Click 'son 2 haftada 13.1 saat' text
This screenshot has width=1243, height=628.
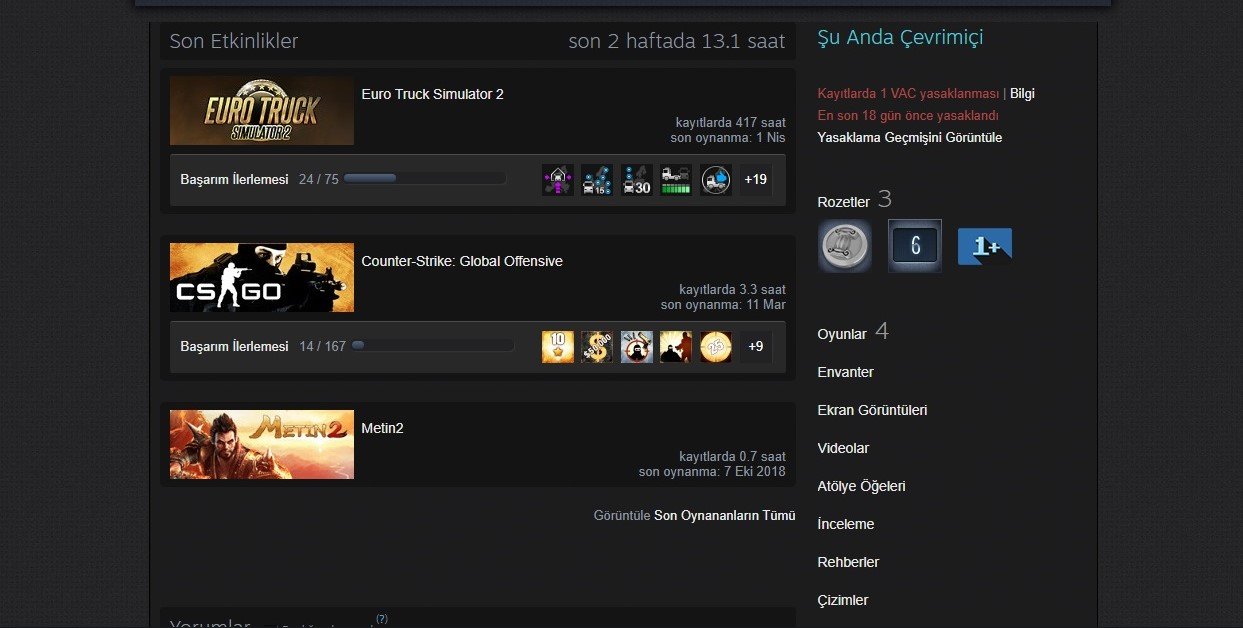(x=677, y=42)
